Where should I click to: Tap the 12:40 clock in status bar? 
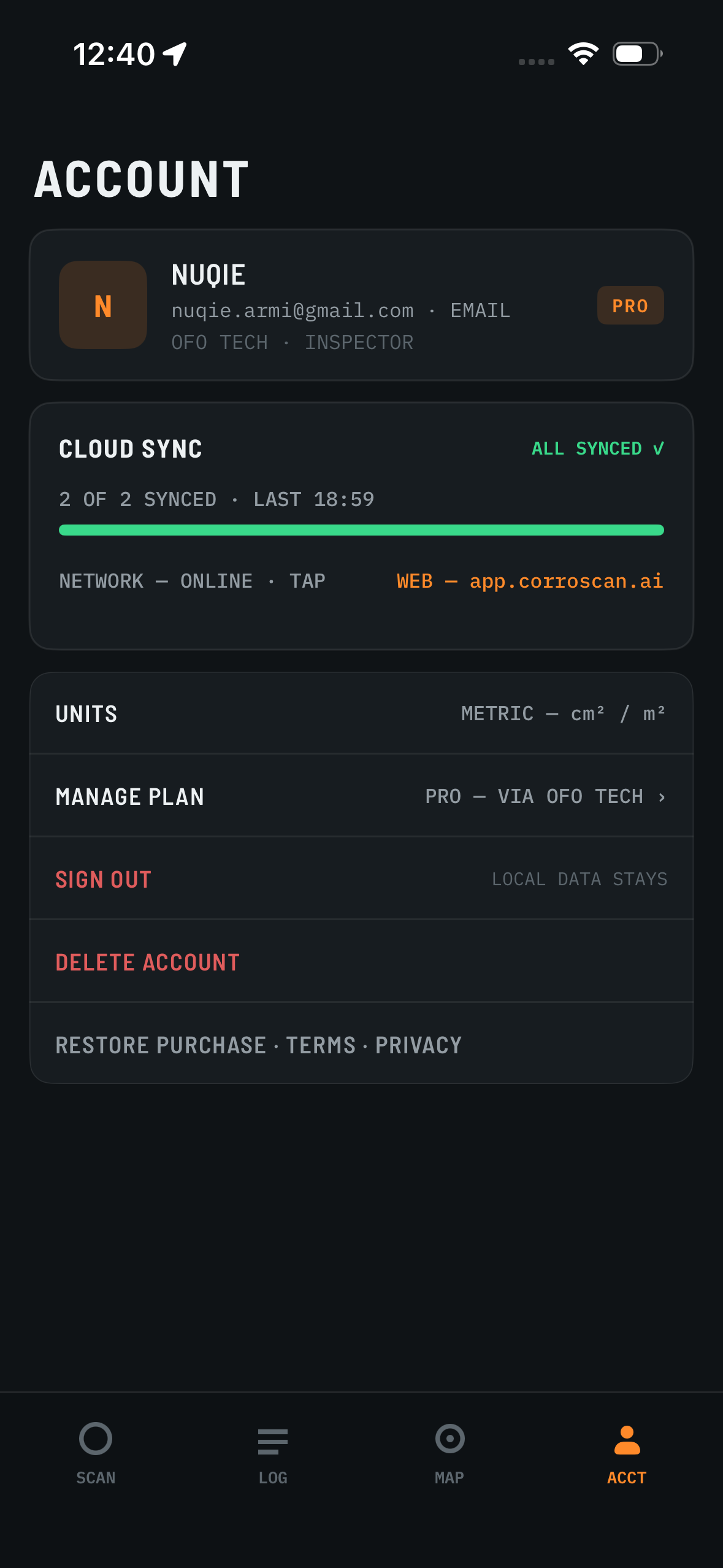coord(114,54)
